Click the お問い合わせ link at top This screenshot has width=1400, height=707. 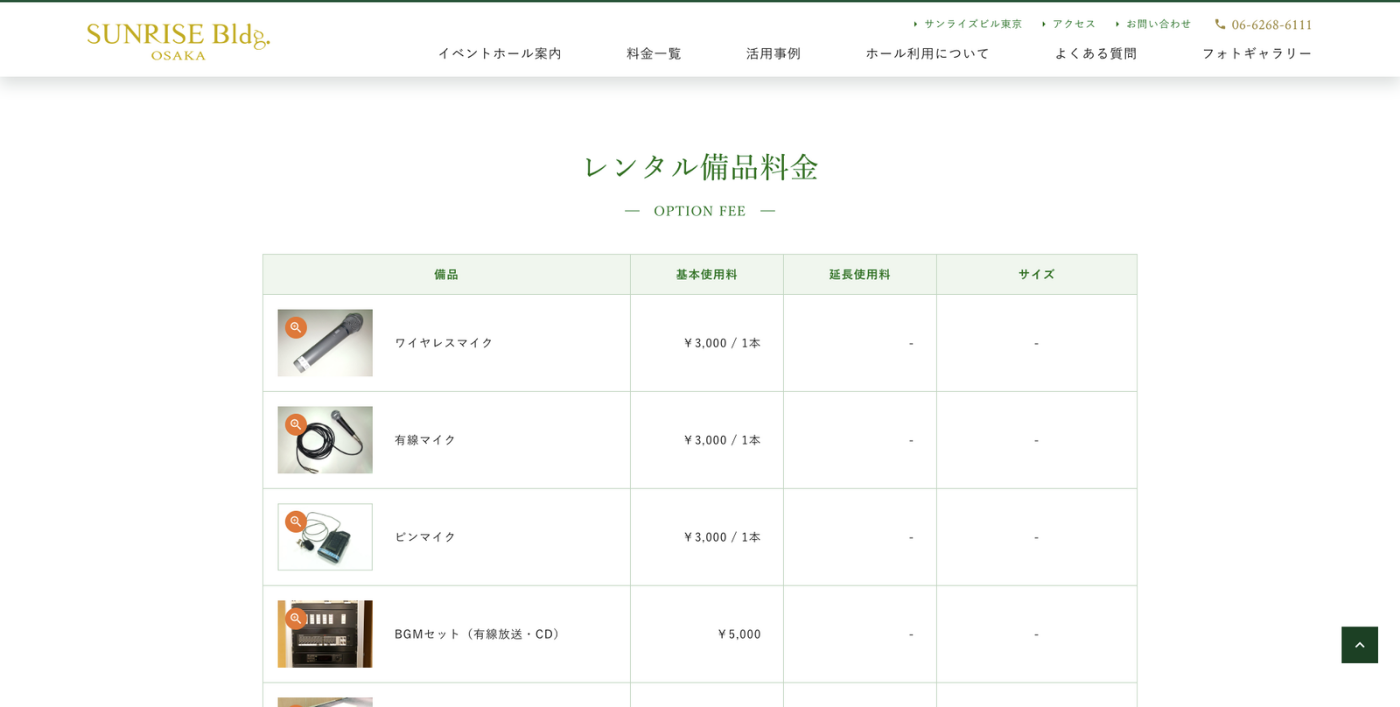tap(1158, 24)
